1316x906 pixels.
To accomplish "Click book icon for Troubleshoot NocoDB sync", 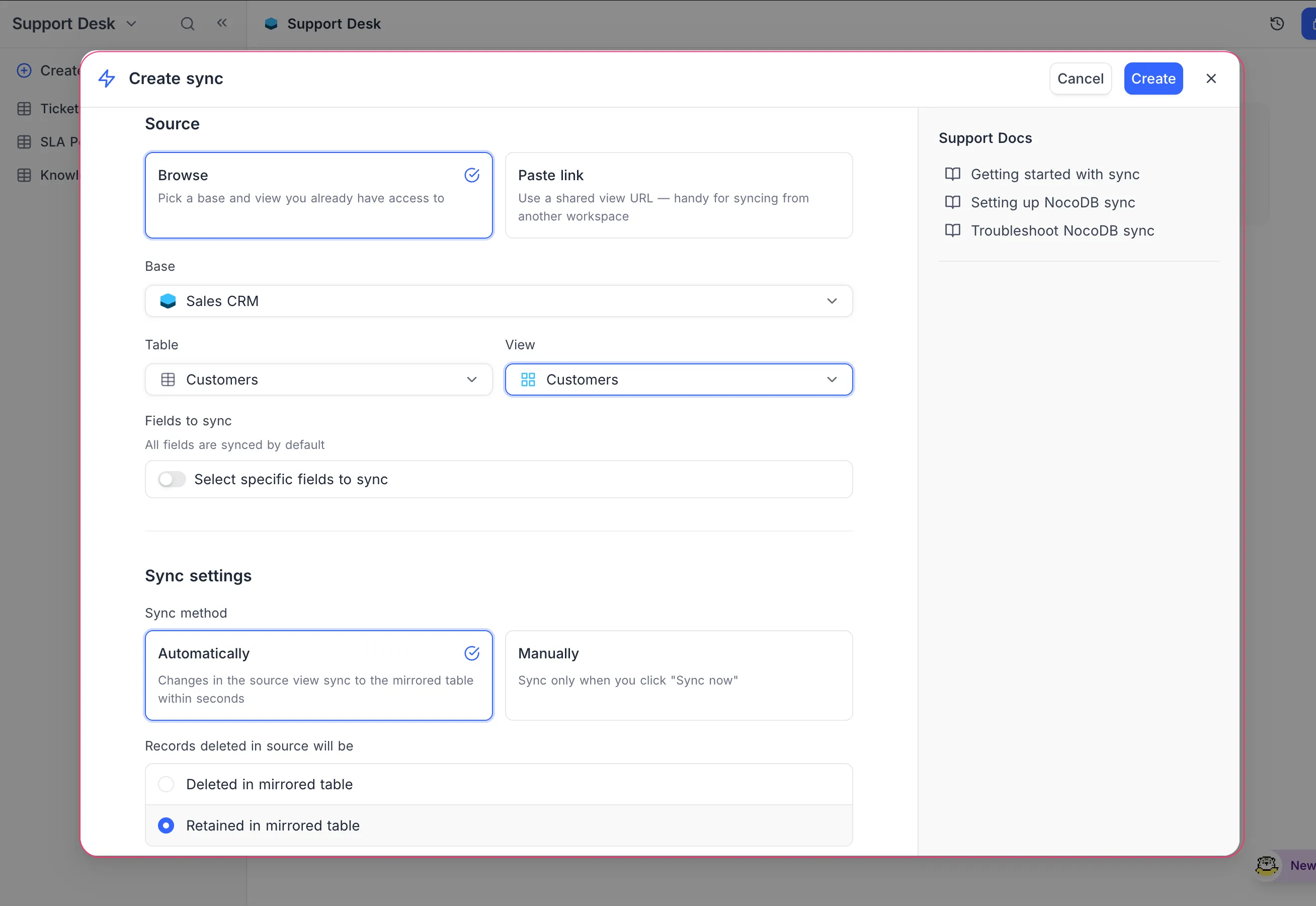I will click(953, 230).
